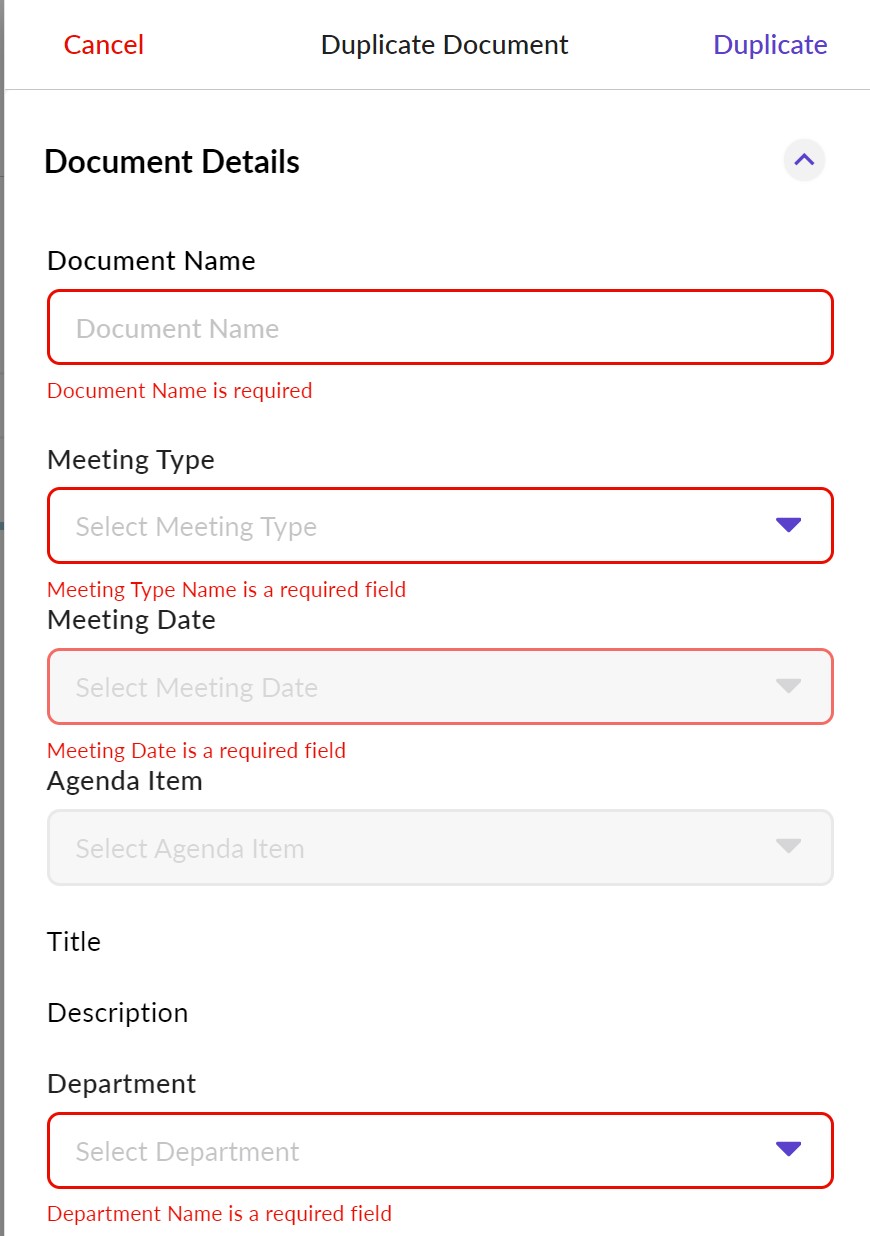Viewport: 870px width, 1236px height.
Task: Click the Duplicate button at top right
Action: [769, 45]
